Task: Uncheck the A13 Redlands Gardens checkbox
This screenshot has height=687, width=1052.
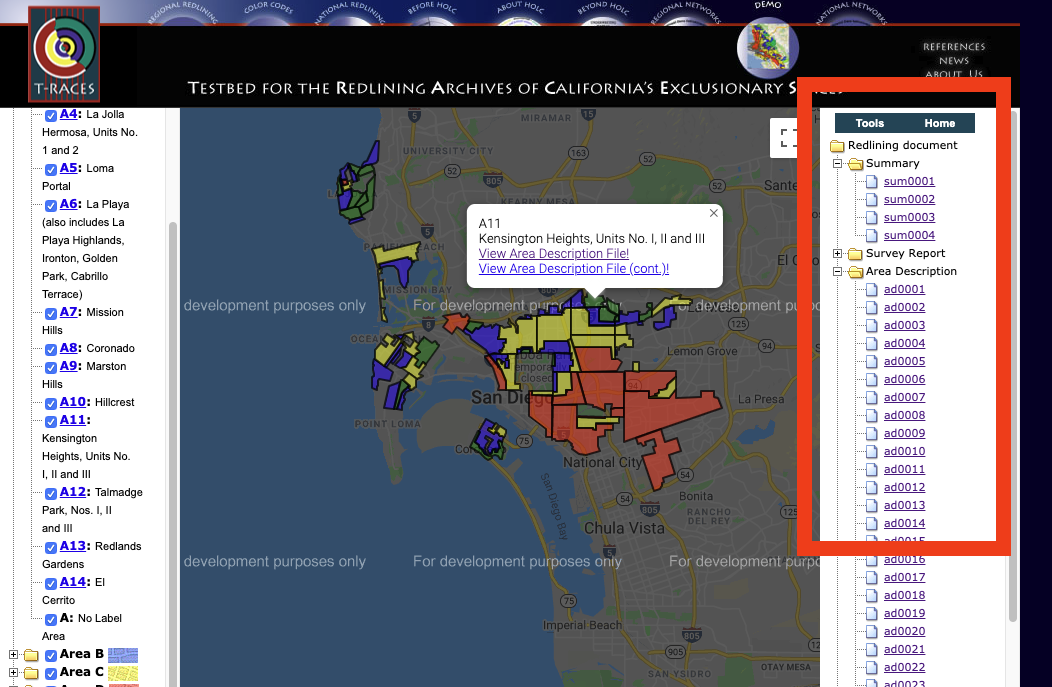Action: 50,547
